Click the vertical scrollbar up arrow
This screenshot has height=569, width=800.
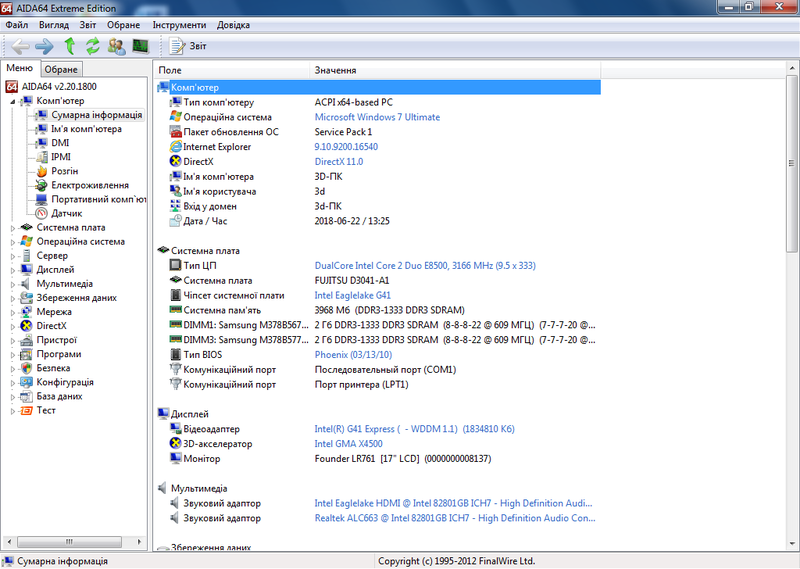[792, 68]
